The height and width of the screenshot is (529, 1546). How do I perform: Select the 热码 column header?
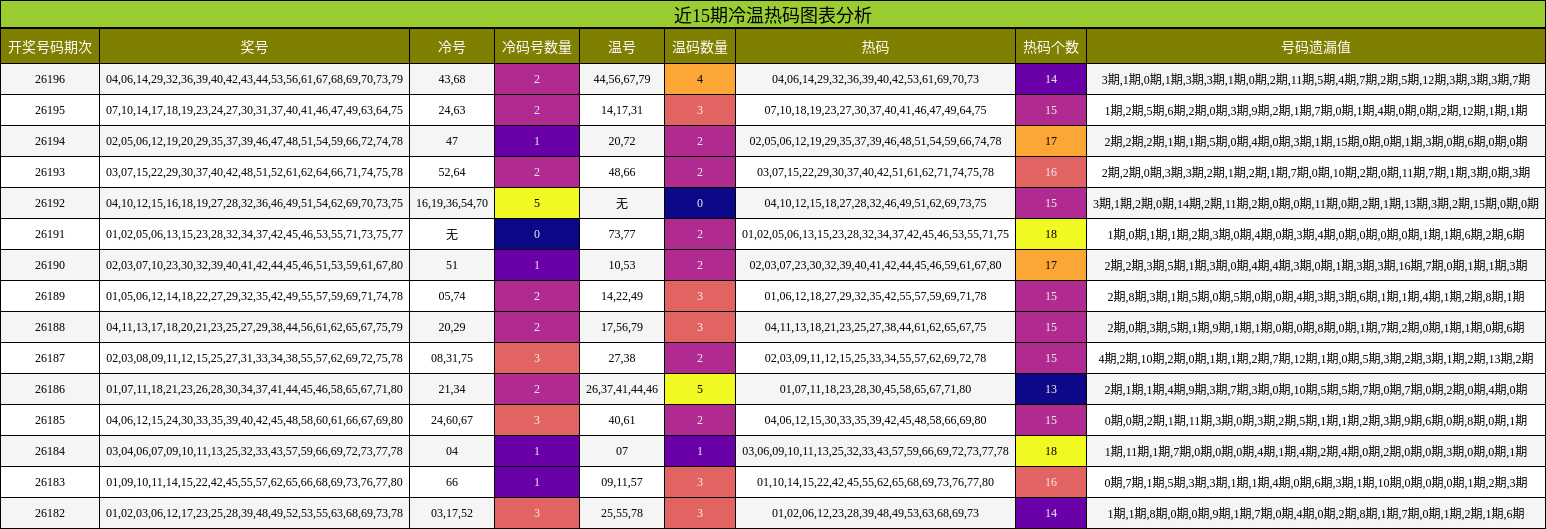(875, 47)
